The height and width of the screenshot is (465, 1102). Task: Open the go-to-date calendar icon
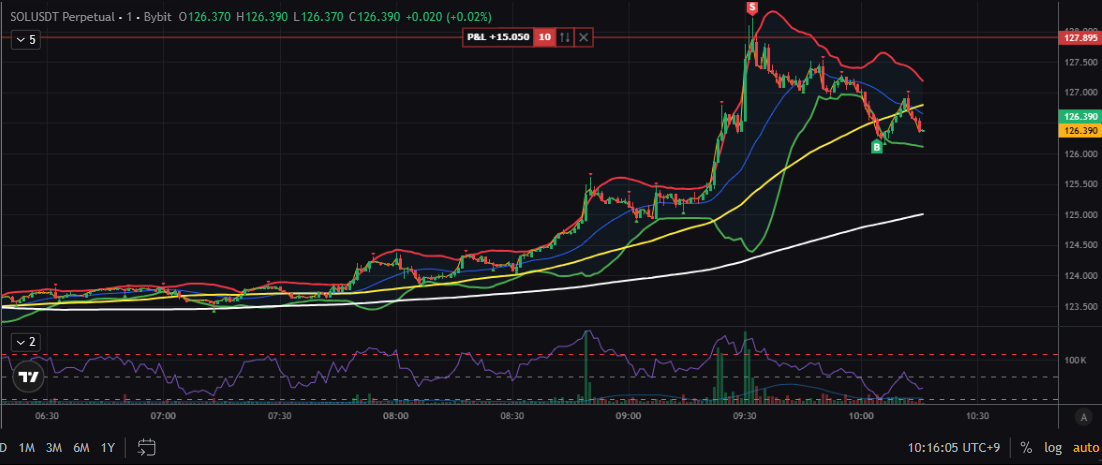pos(147,447)
